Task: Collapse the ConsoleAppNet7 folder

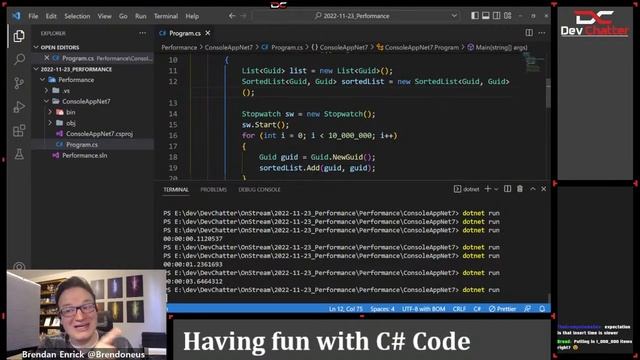Action: (47, 101)
